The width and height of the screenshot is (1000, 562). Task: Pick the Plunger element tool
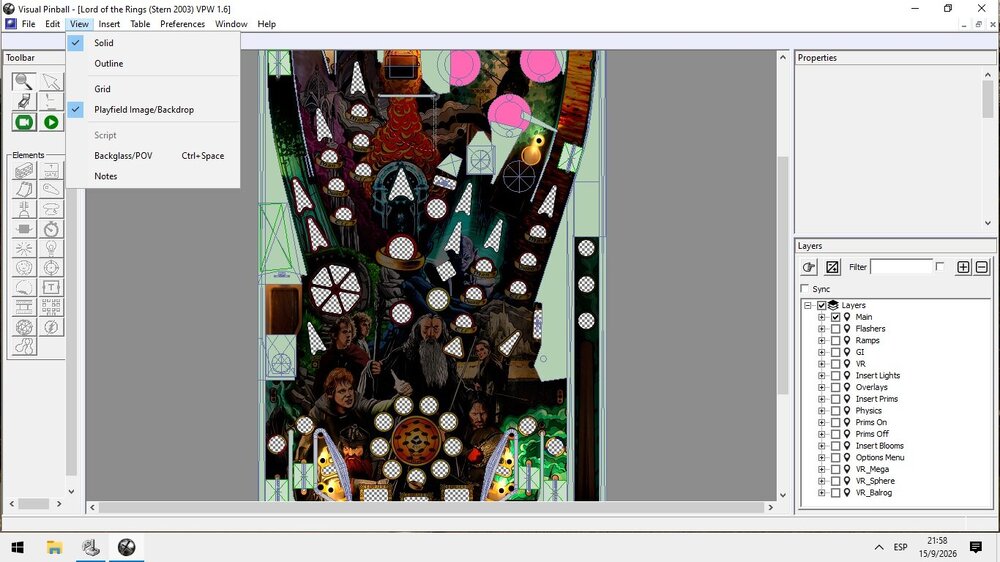(x=24, y=209)
